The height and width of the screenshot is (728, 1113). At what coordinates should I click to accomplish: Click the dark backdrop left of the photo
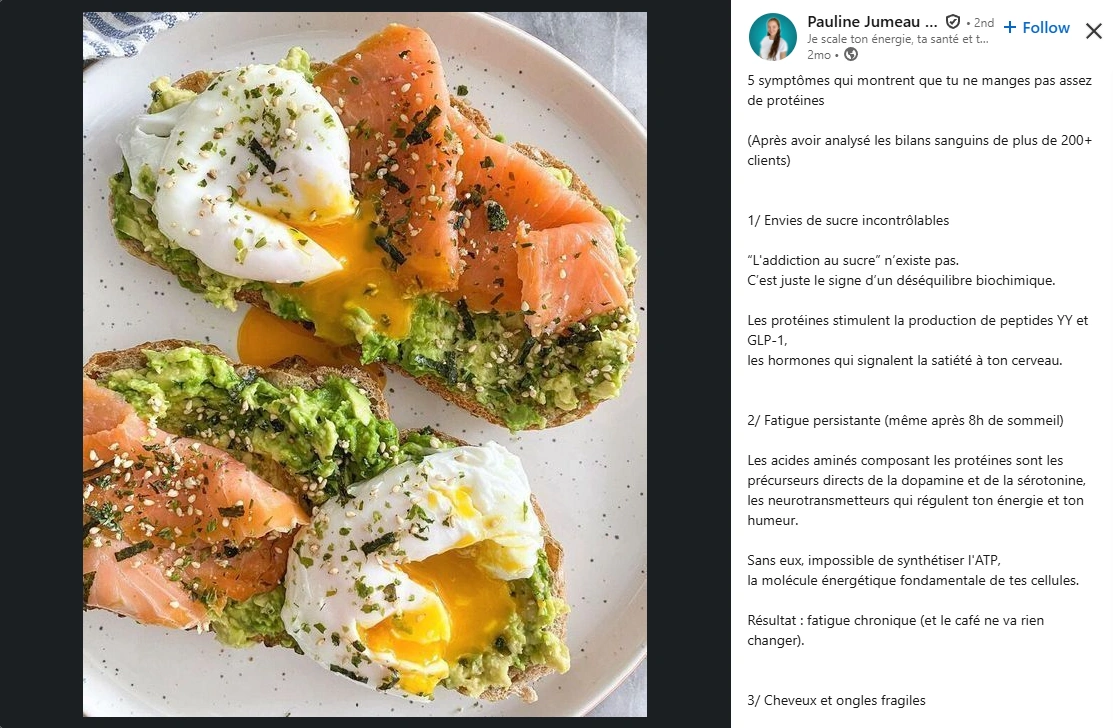point(41,364)
